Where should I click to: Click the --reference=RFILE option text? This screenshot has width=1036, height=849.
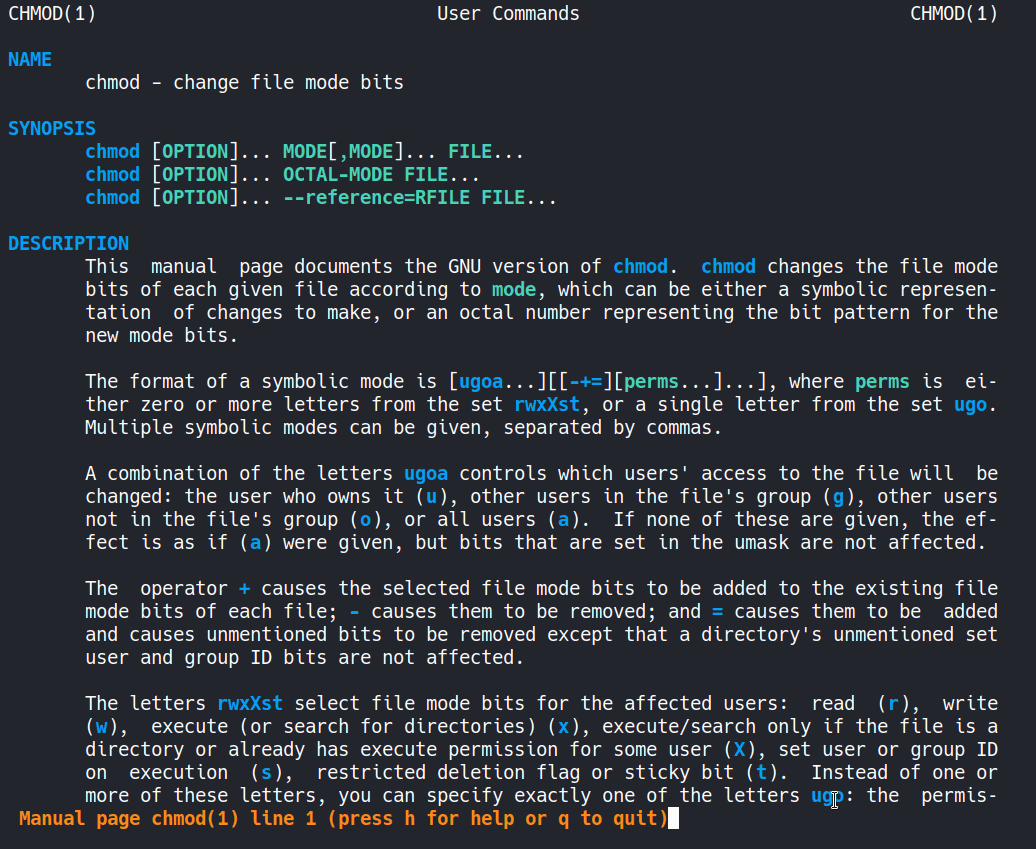pyautogui.click(x=377, y=198)
